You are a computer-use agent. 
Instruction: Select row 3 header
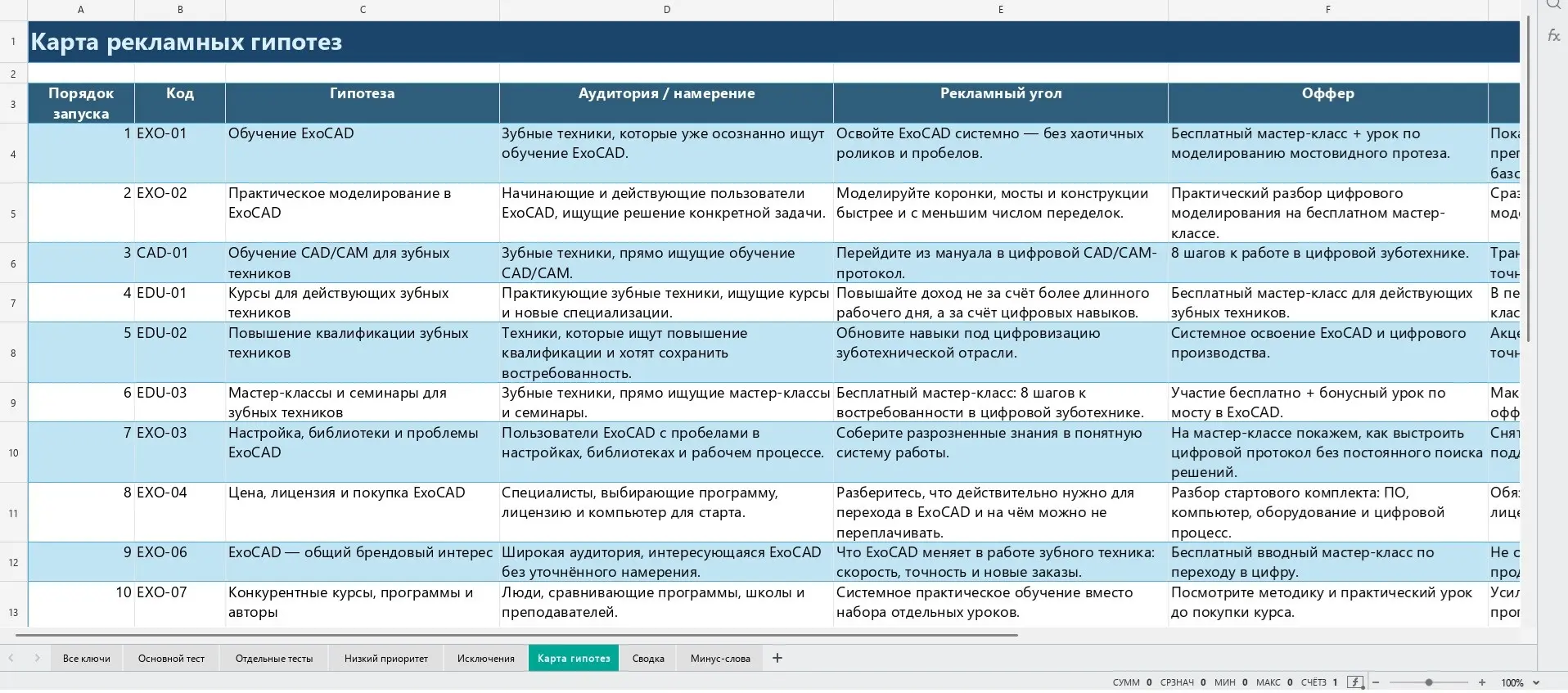click(x=13, y=104)
